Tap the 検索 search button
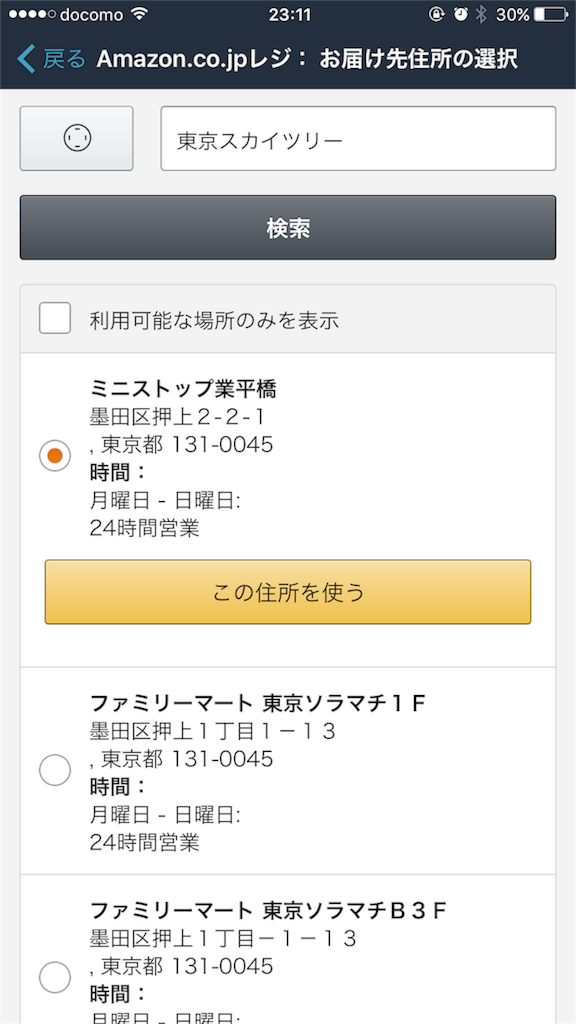576x1024 pixels. click(x=288, y=227)
